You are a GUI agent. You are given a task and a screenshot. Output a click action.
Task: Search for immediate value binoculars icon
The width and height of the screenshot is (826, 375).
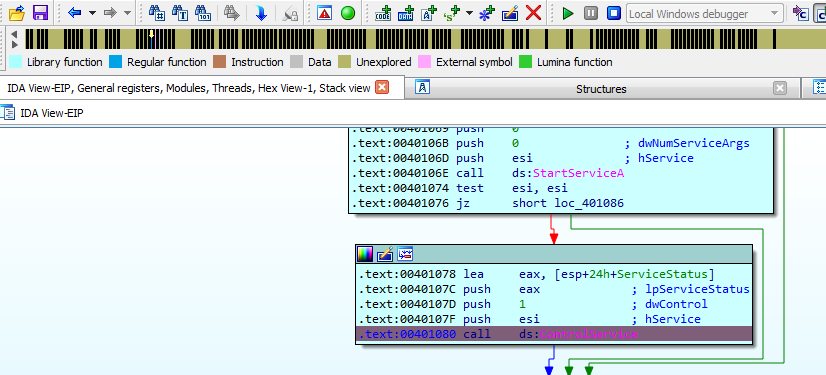point(156,13)
